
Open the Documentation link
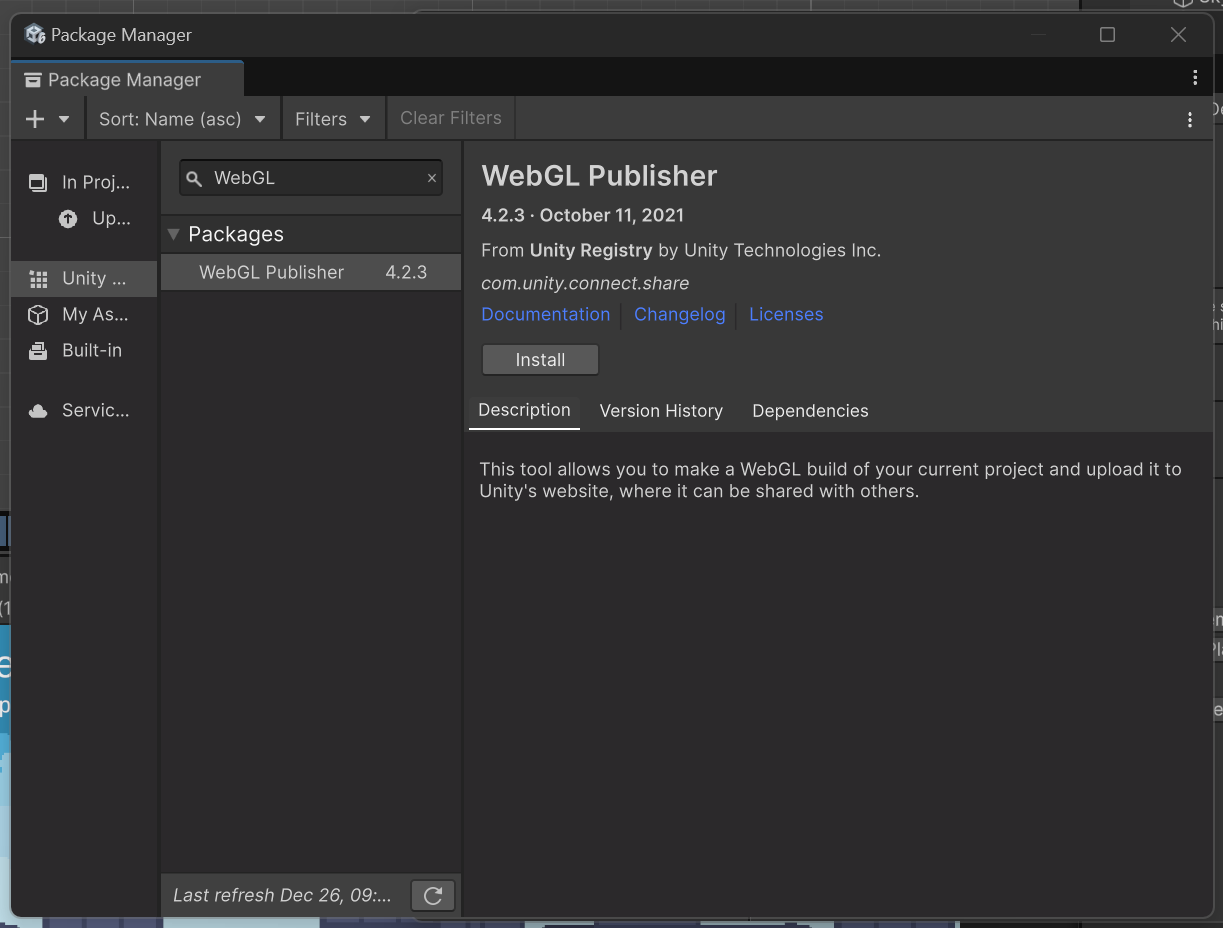pos(545,314)
